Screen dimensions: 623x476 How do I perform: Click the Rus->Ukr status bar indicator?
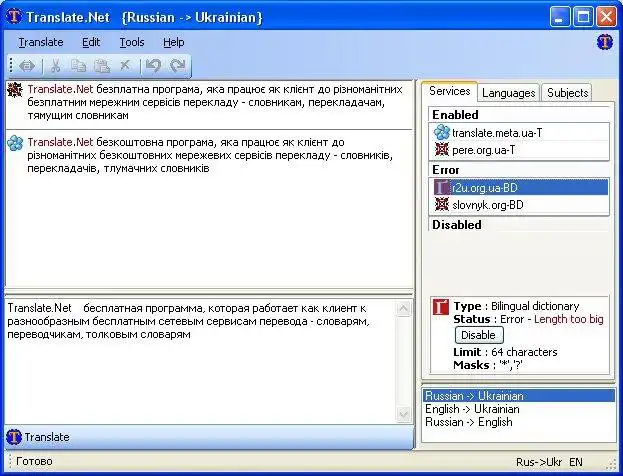coord(539,462)
